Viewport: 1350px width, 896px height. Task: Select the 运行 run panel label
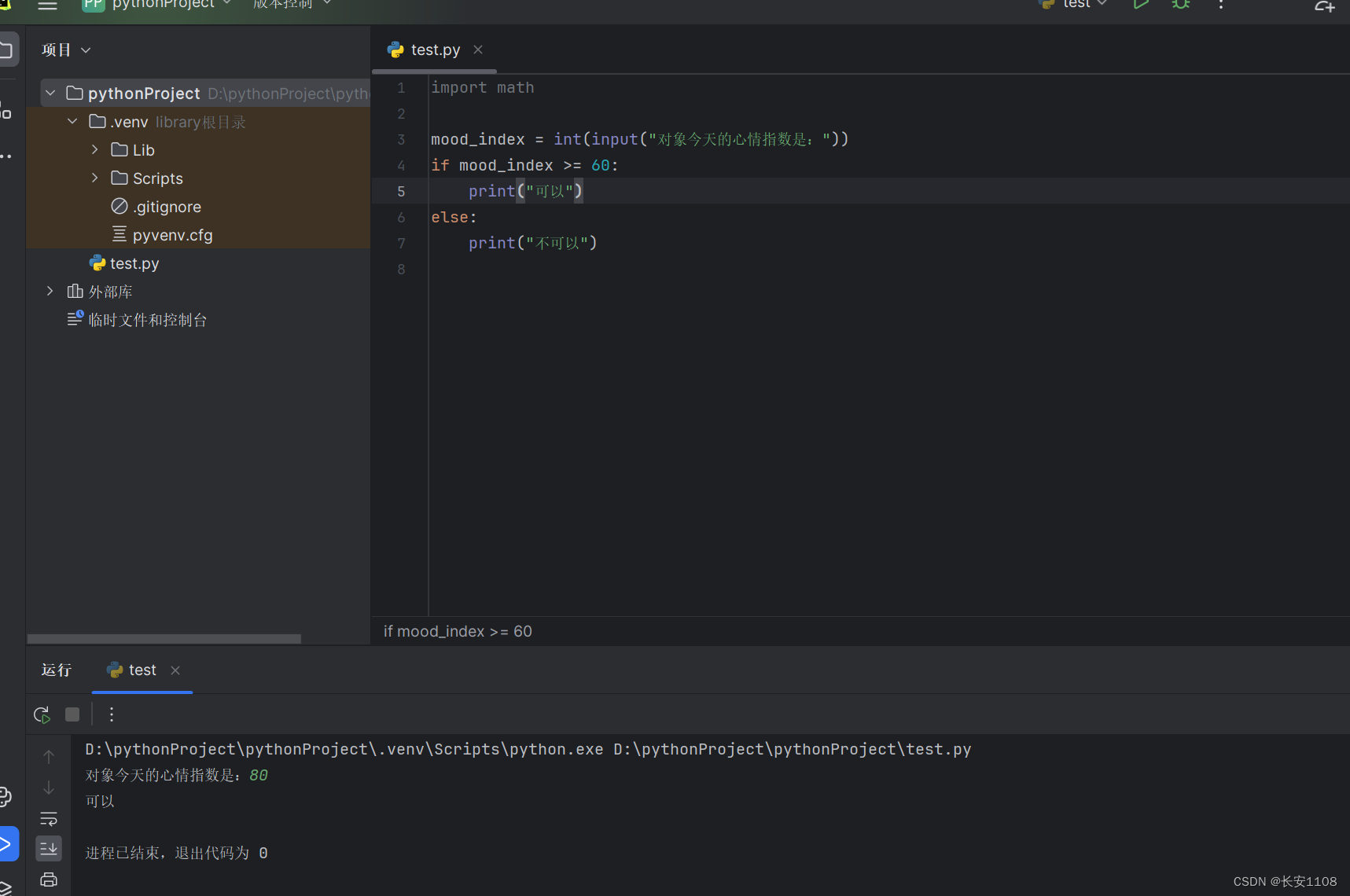click(x=57, y=670)
